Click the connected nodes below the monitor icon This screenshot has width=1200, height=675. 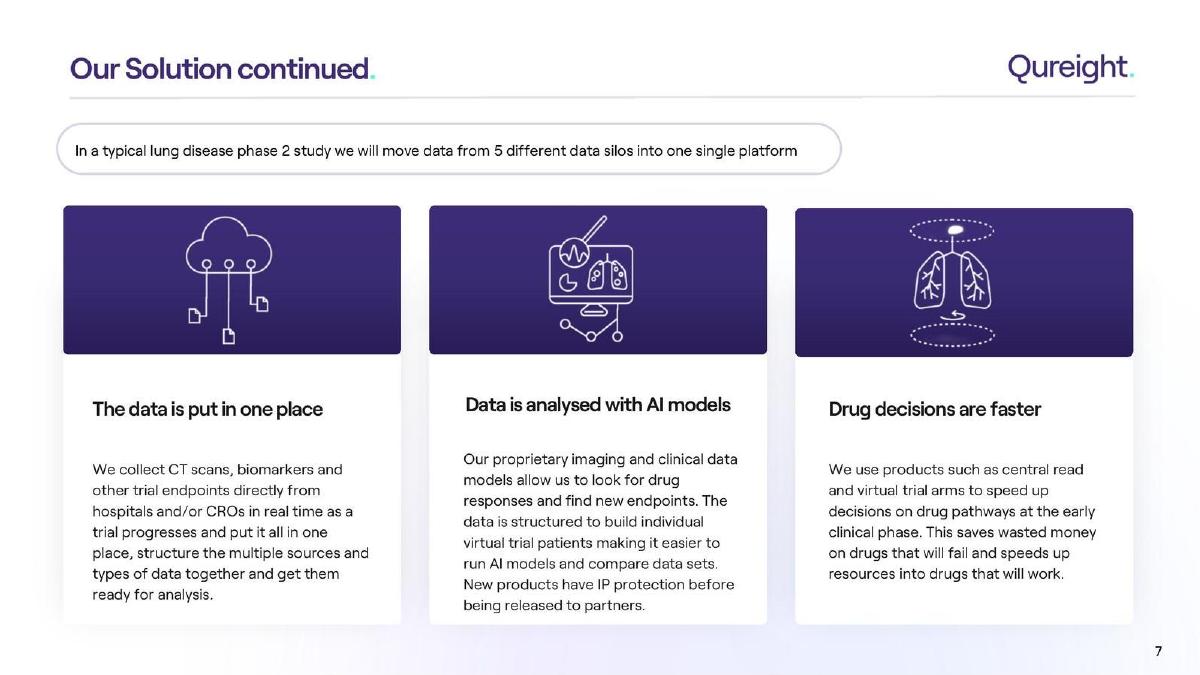[591, 328]
